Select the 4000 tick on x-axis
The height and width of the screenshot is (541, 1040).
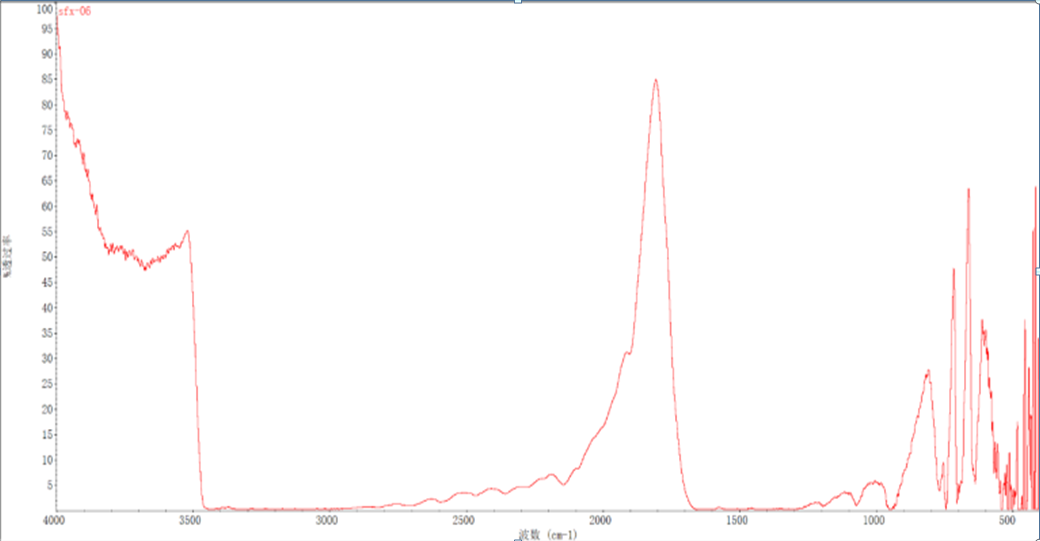point(55,521)
